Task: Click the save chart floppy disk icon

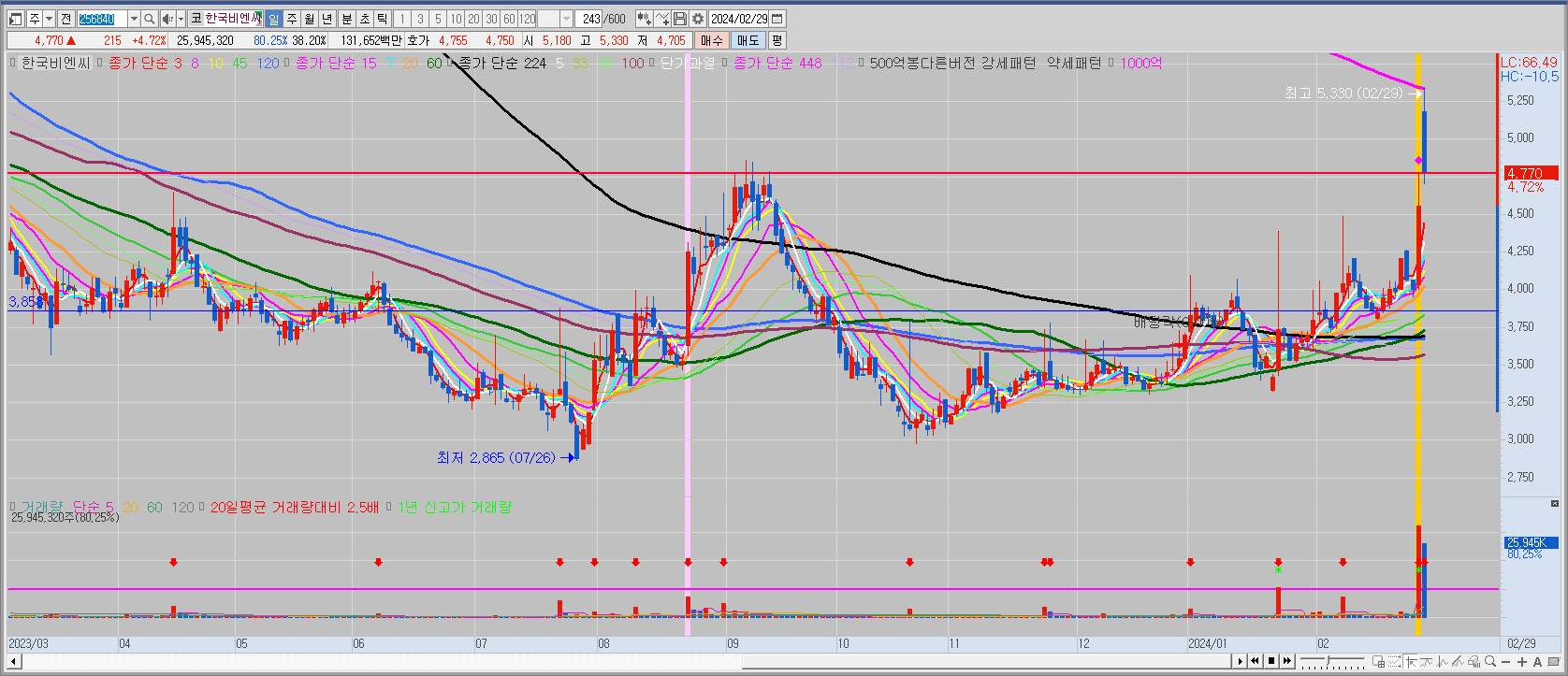Action: point(679,19)
